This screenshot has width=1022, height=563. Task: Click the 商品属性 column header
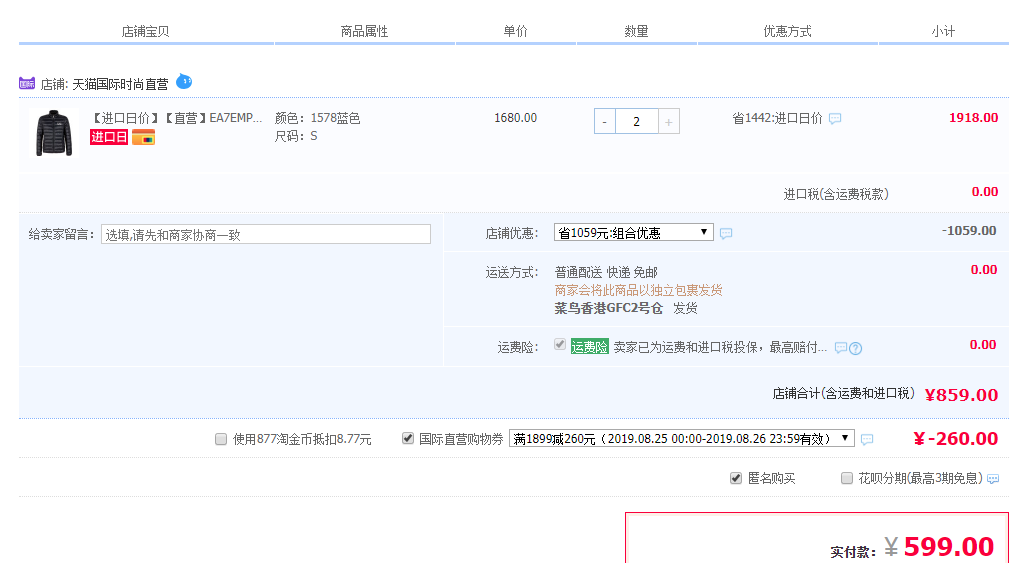pos(364,31)
